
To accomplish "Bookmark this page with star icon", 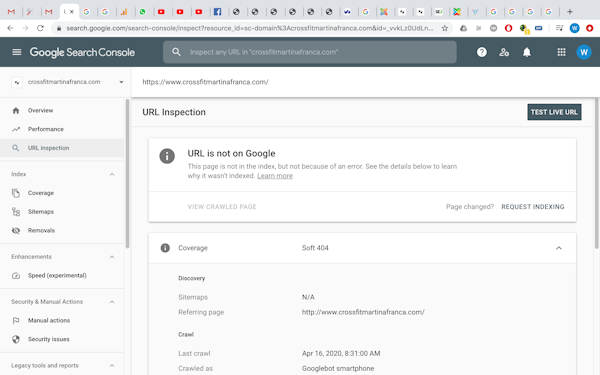I will click(445, 28).
